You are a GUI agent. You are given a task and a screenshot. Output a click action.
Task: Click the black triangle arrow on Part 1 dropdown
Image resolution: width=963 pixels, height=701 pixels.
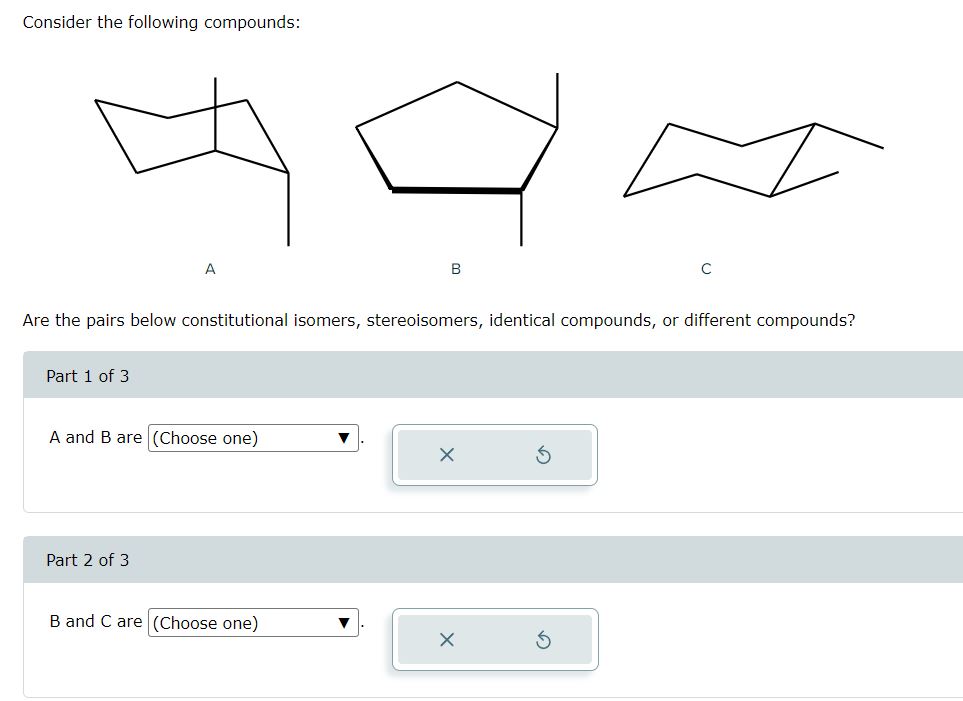pos(343,437)
